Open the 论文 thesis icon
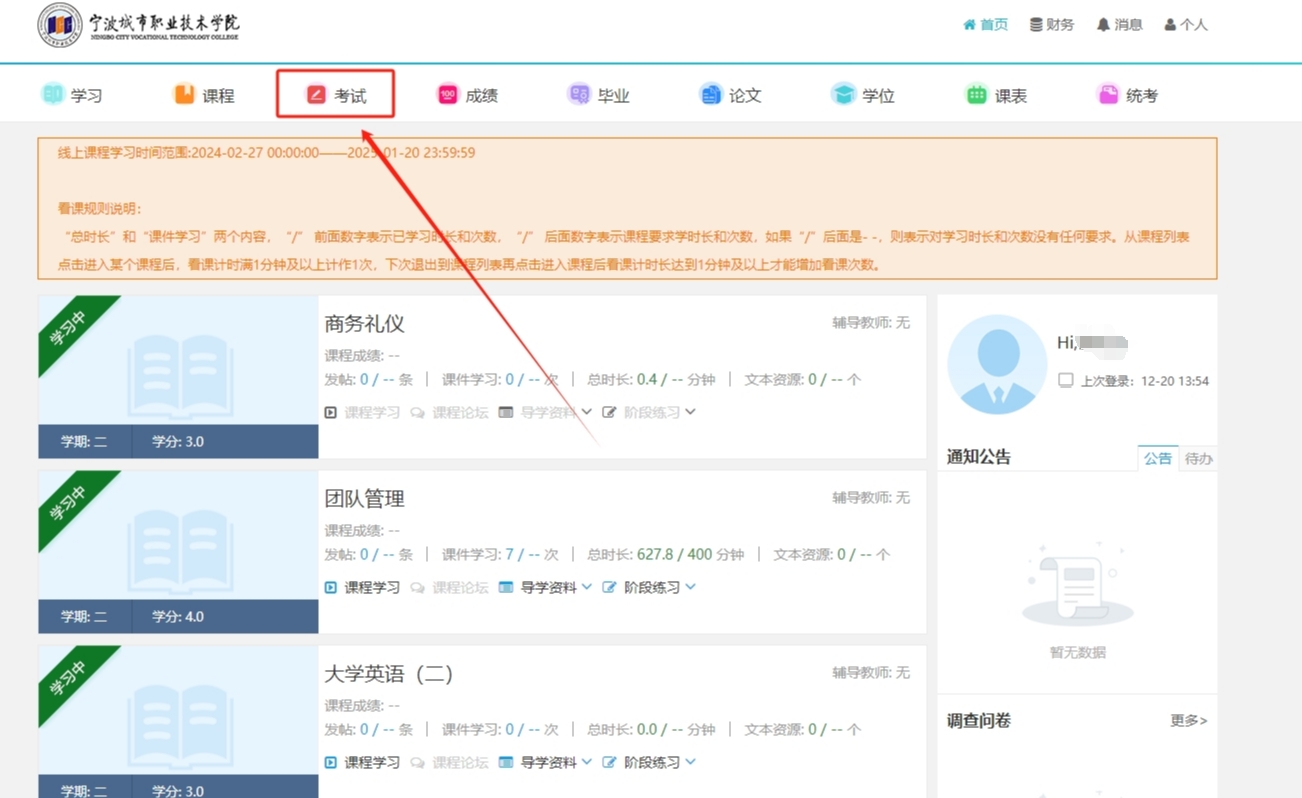Screen dimensions: 1302x798 pos(711,95)
